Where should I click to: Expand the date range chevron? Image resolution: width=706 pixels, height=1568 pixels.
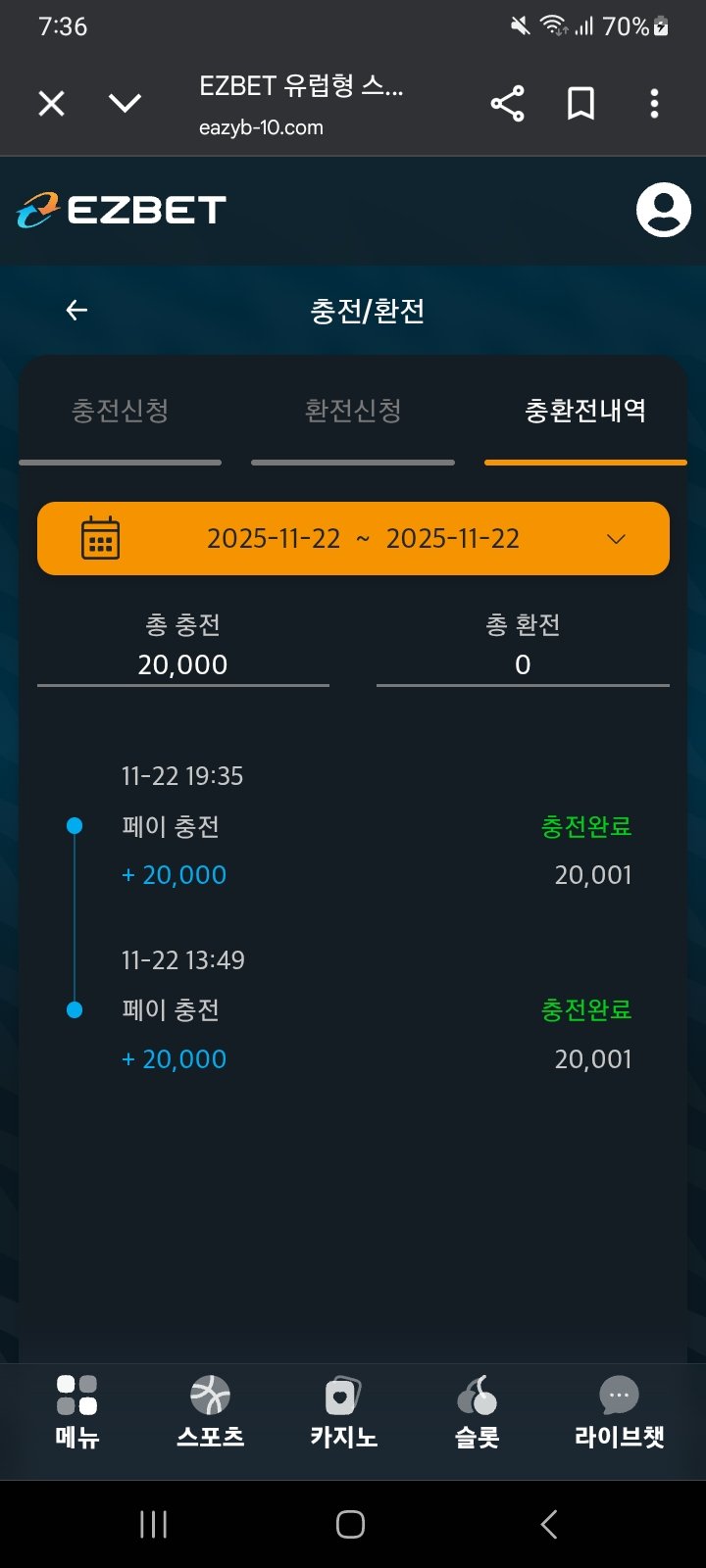tap(616, 539)
